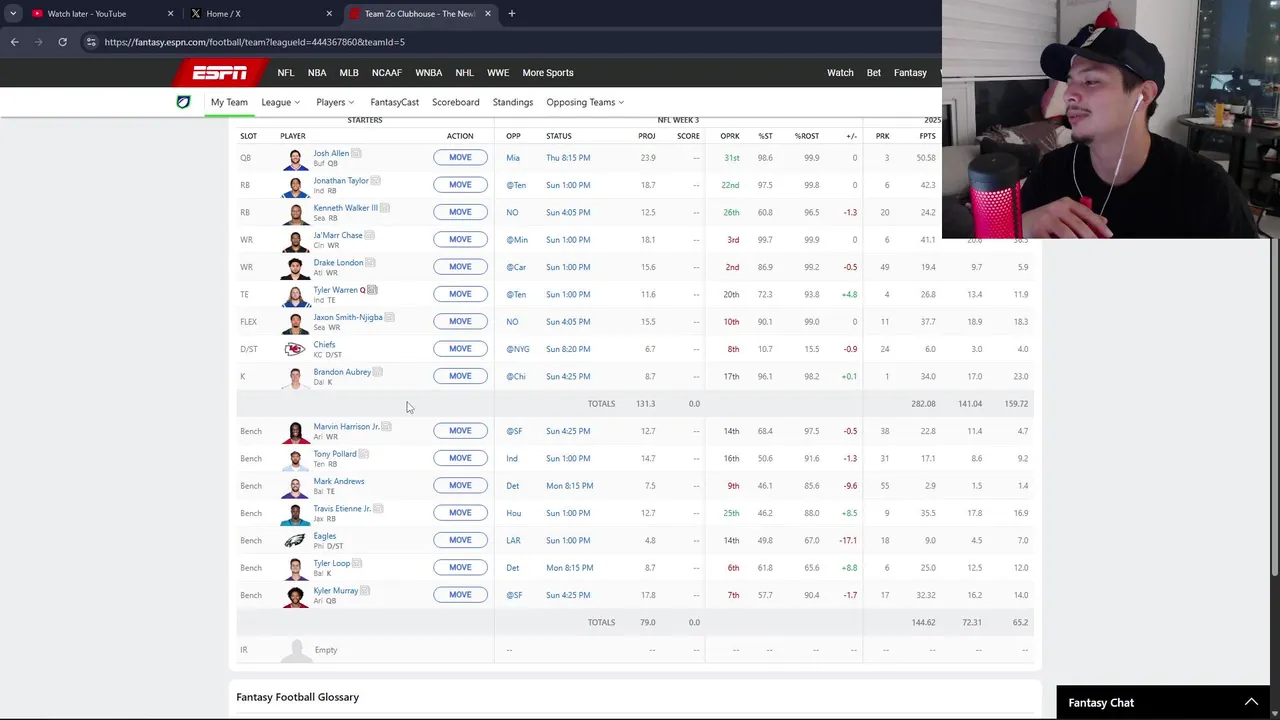
Task: Click MOVE button for Mark Andrews
Action: tap(460, 485)
